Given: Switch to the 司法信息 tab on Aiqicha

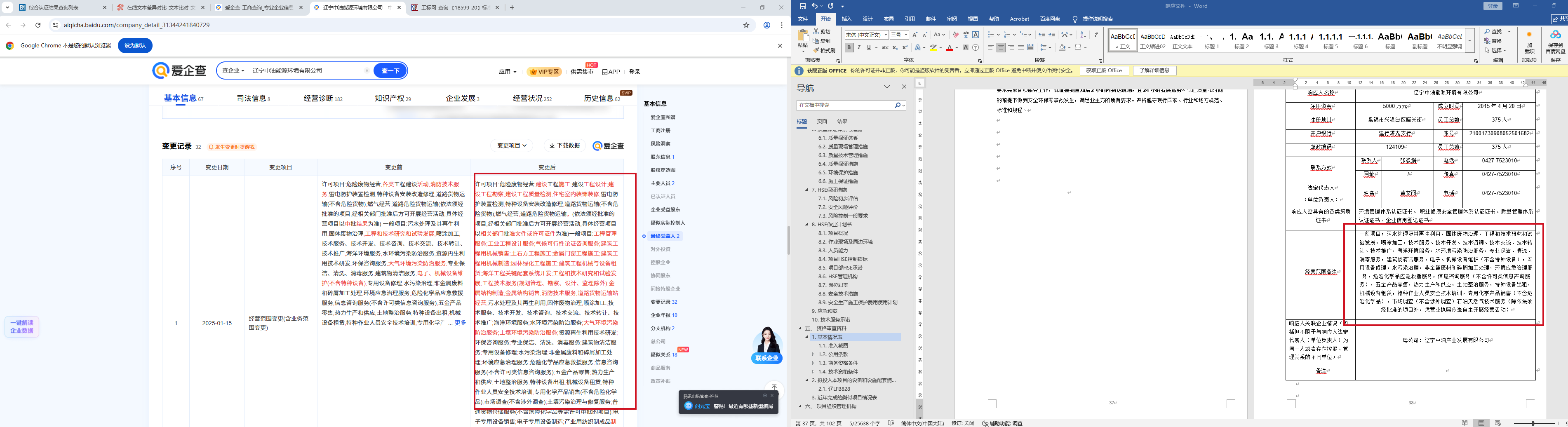Looking at the screenshot, I should [253, 98].
